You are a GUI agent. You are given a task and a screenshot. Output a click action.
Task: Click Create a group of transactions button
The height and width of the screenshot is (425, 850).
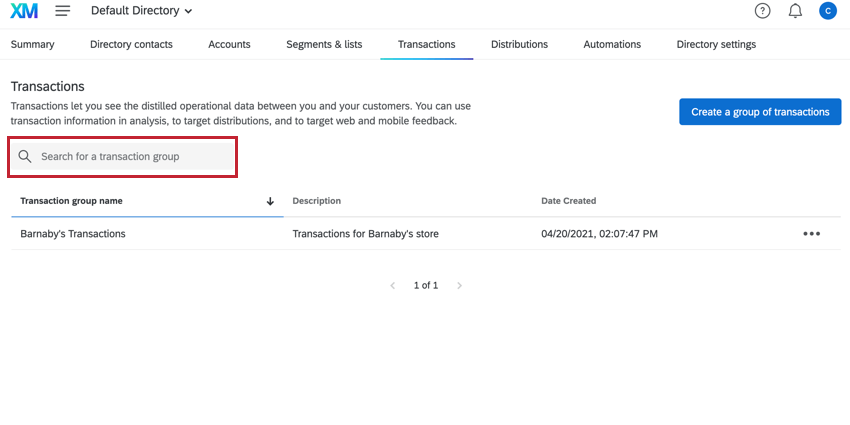(760, 112)
